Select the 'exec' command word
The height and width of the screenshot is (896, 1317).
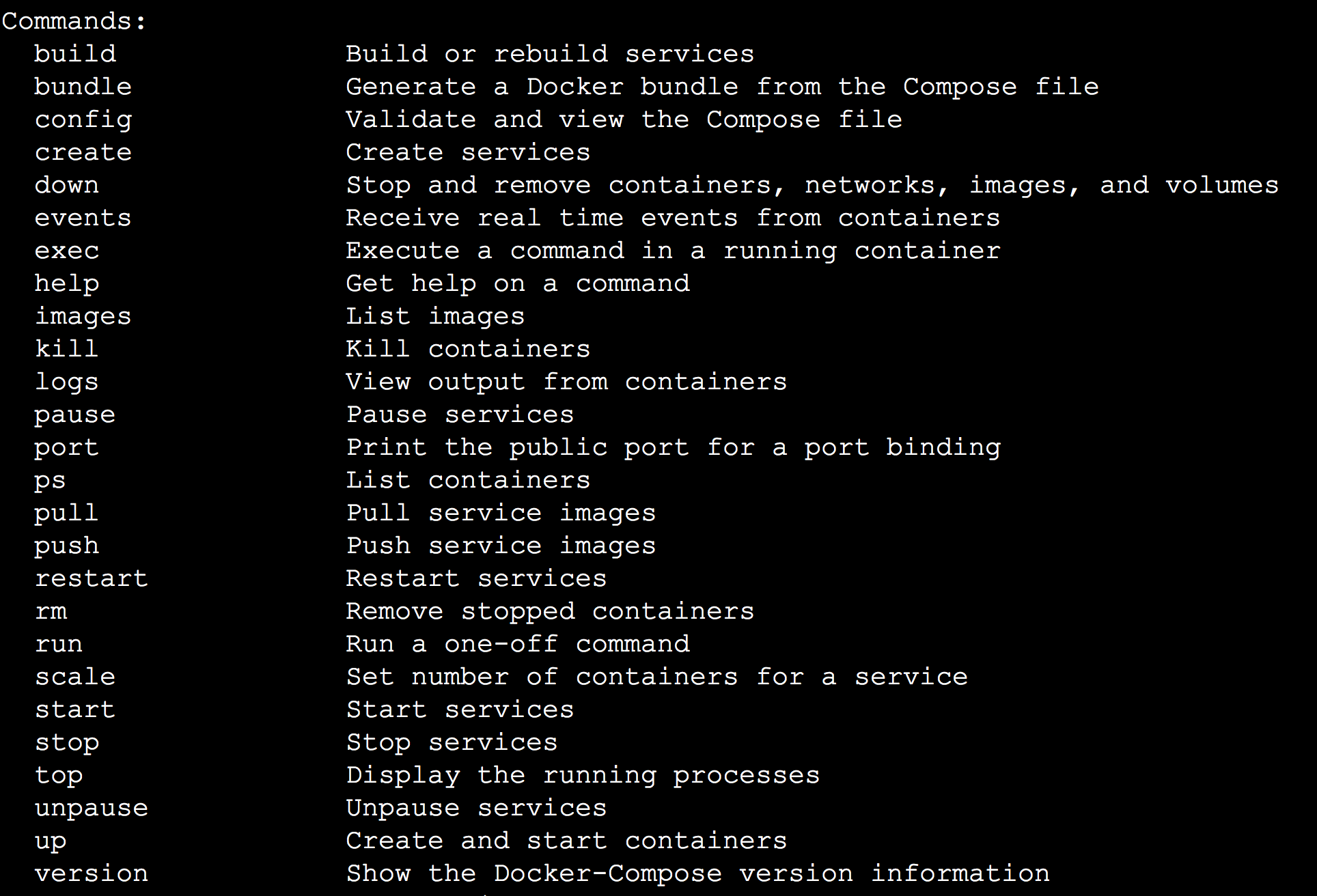pos(67,250)
